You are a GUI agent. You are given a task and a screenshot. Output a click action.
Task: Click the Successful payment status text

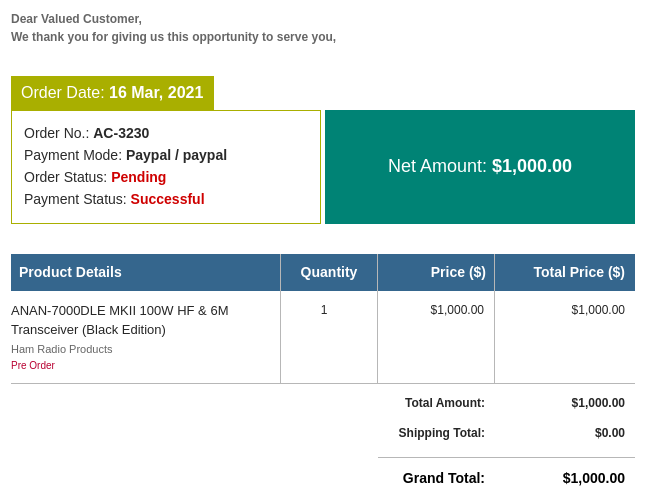pyautogui.click(x=167, y=199)
